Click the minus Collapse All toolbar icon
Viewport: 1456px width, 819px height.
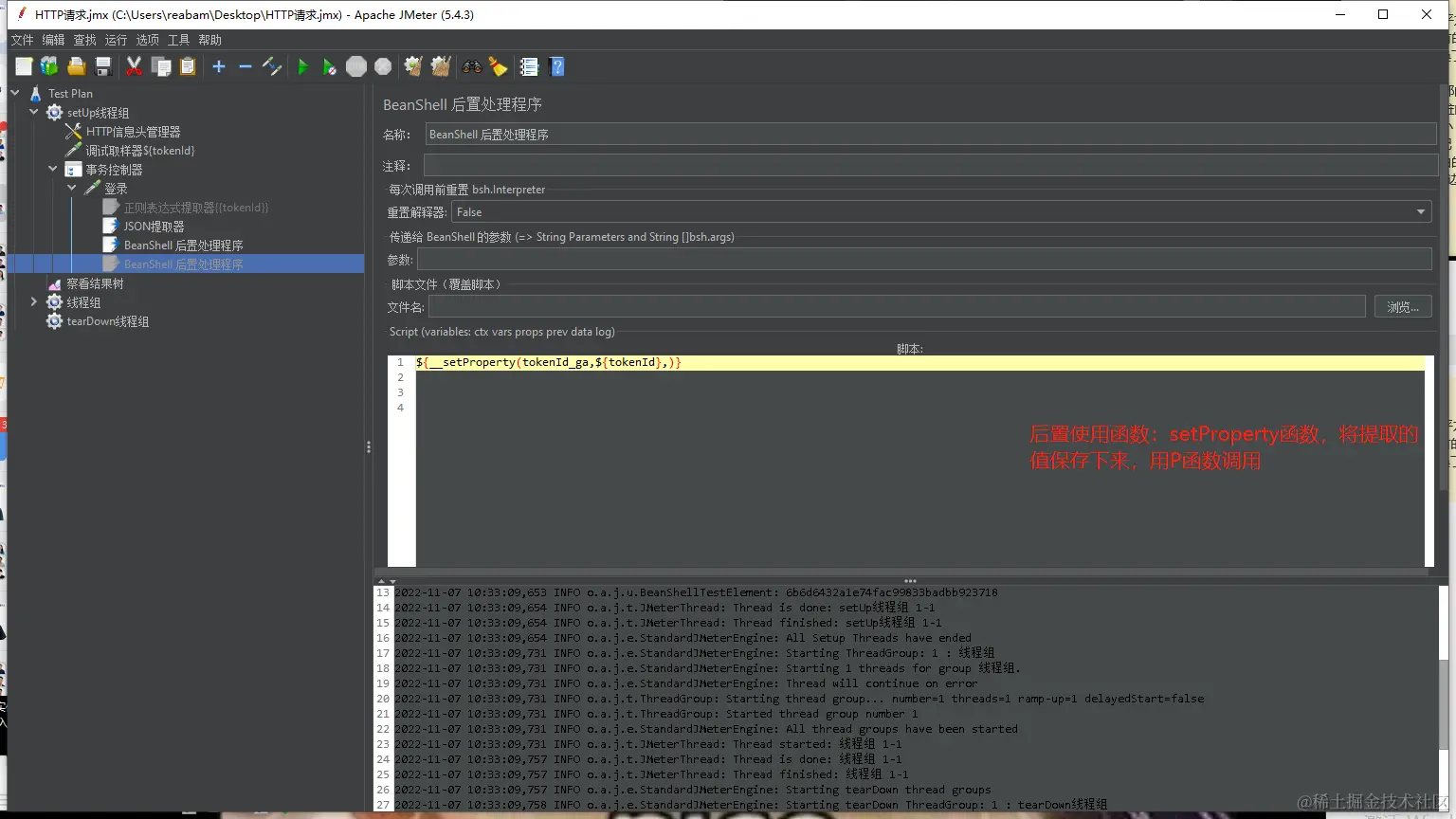pyautogui.click(x=246, y=66)
